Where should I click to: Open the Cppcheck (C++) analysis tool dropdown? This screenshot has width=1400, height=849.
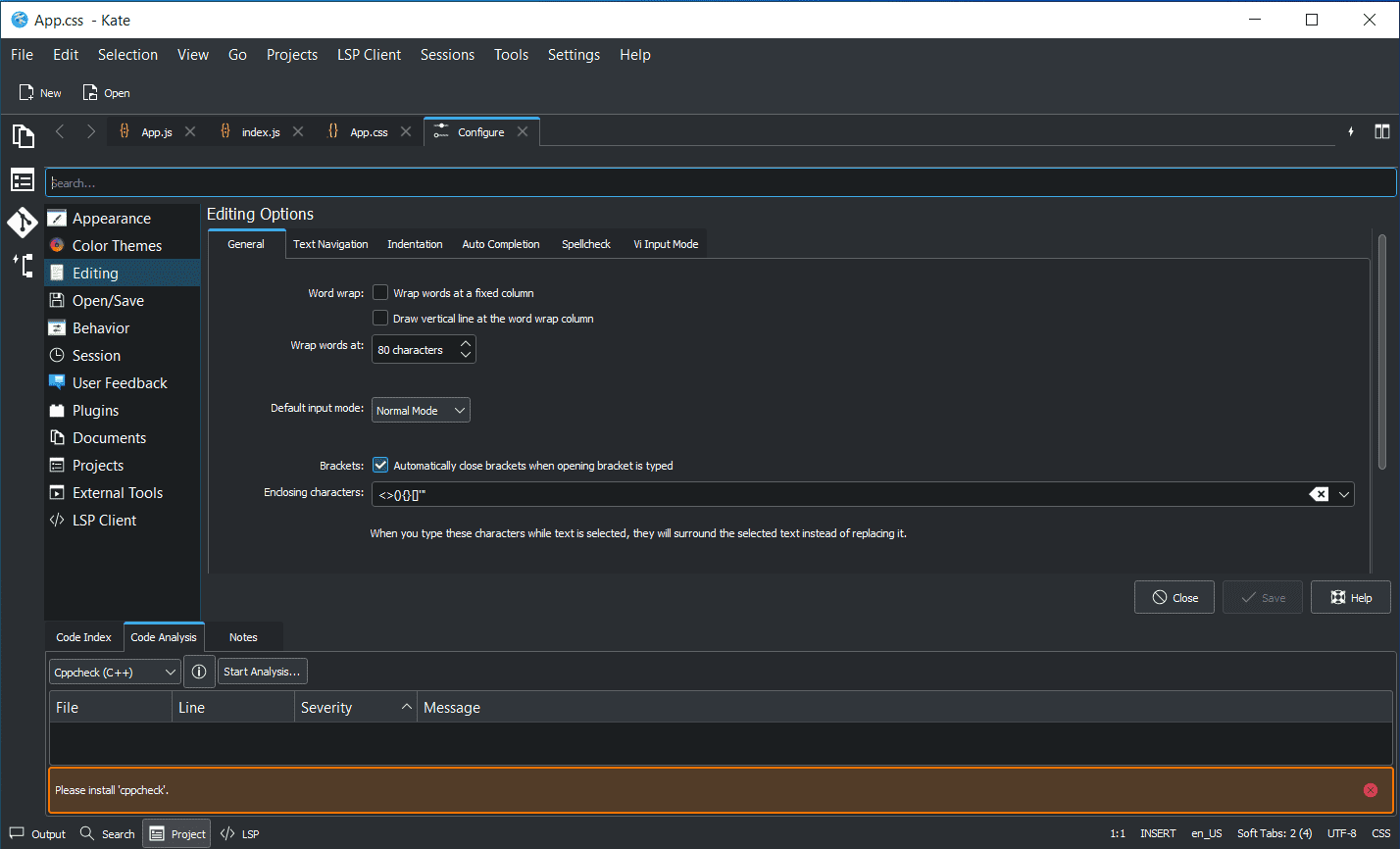click(115, 672)
